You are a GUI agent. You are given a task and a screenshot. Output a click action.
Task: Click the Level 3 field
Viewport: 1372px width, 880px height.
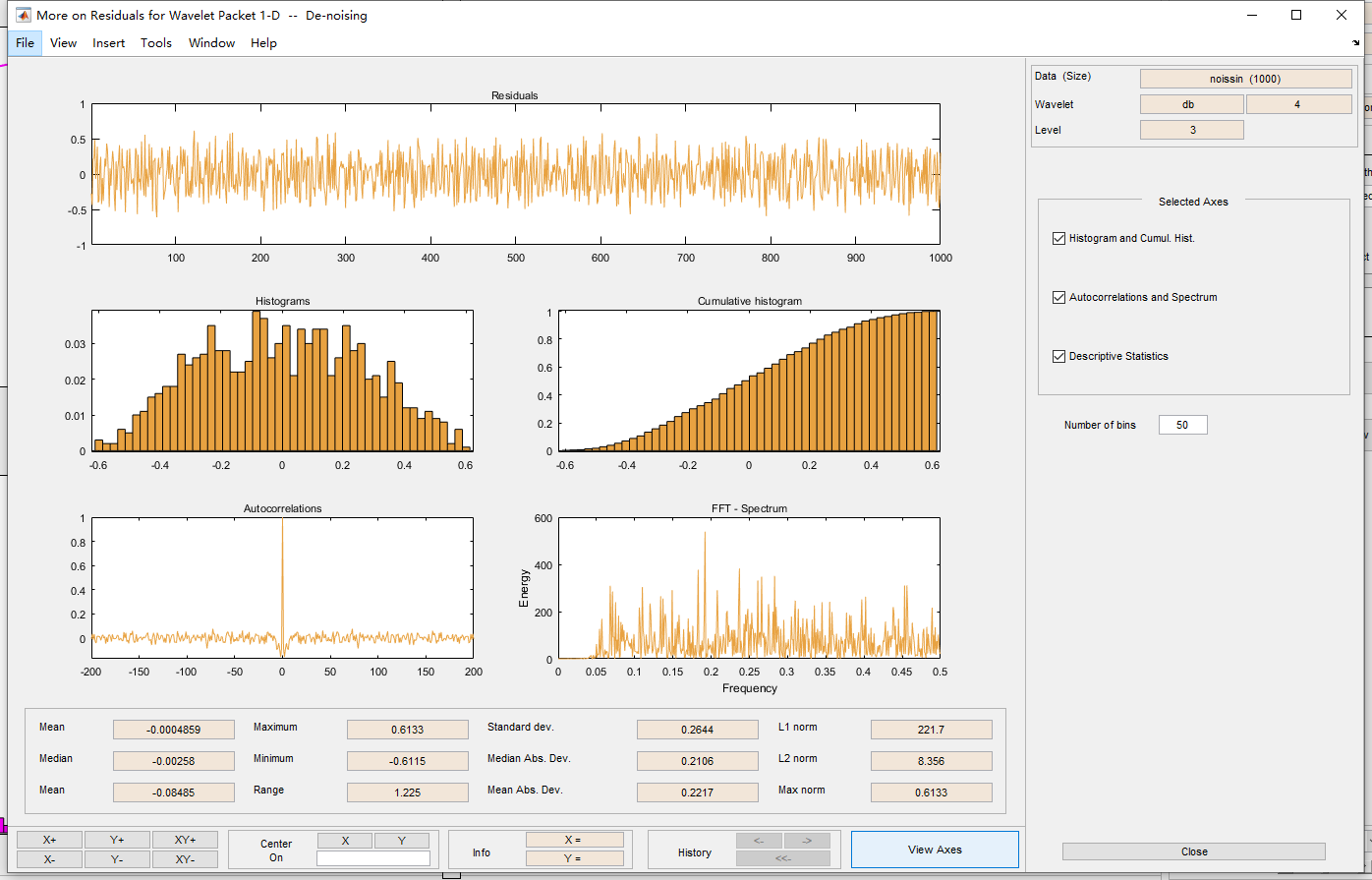[x=1192, y=130]
